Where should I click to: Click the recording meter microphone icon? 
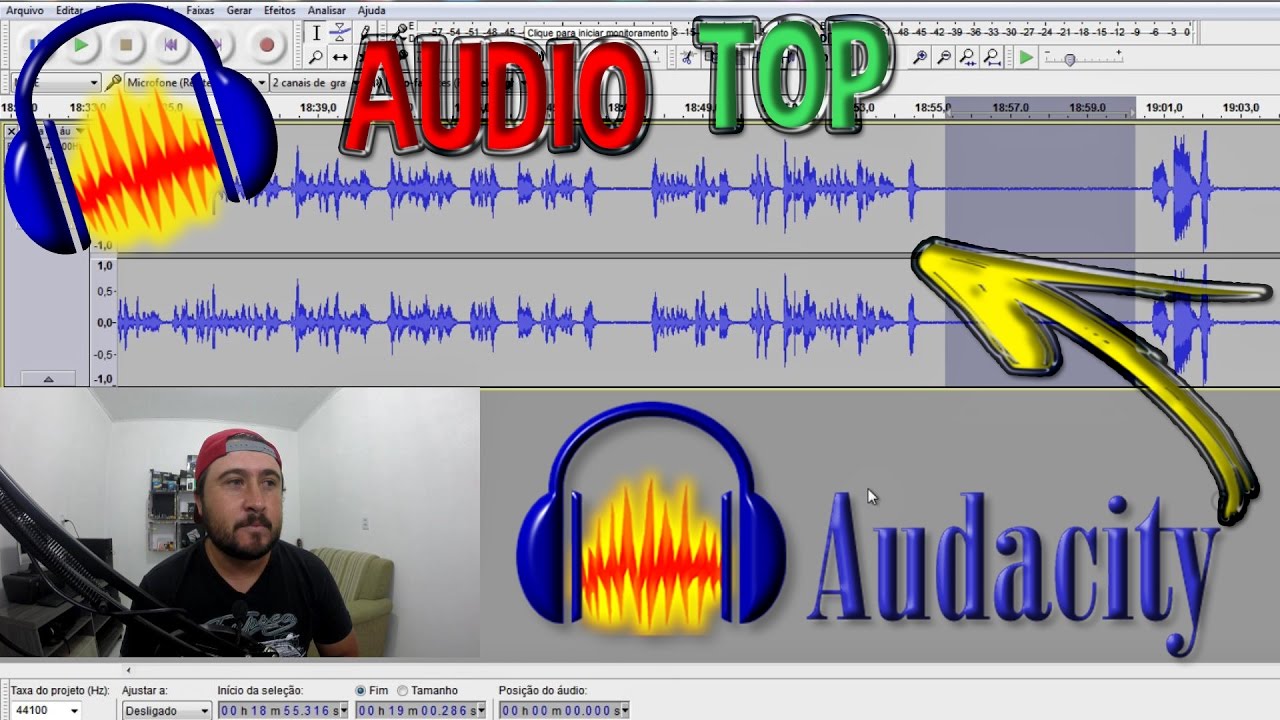(x=402, y=32)
